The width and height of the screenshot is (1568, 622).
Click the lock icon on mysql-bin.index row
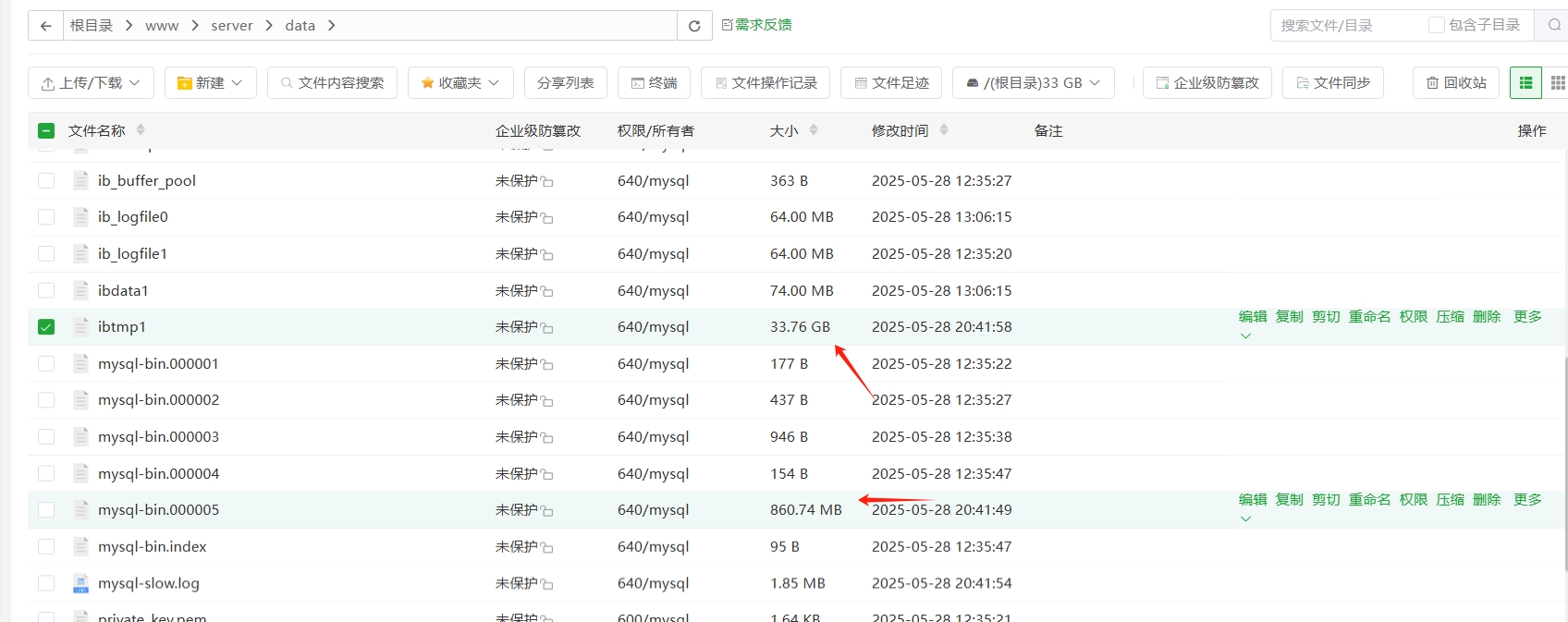click(547, 548)
